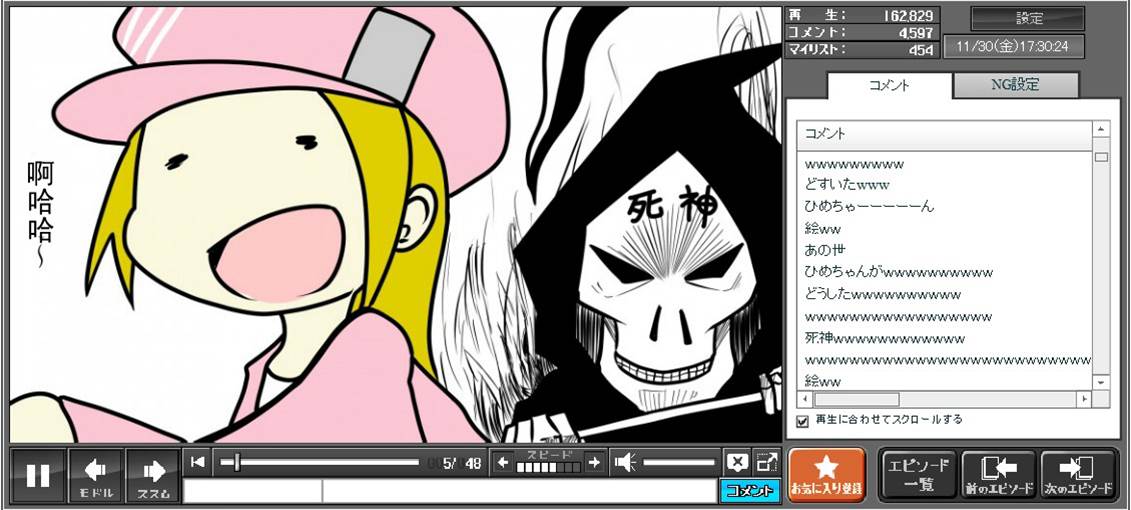Click the モドル back arrow button
The width and height of the screenshot is (1131, 510).
click(x=96, y=475)
